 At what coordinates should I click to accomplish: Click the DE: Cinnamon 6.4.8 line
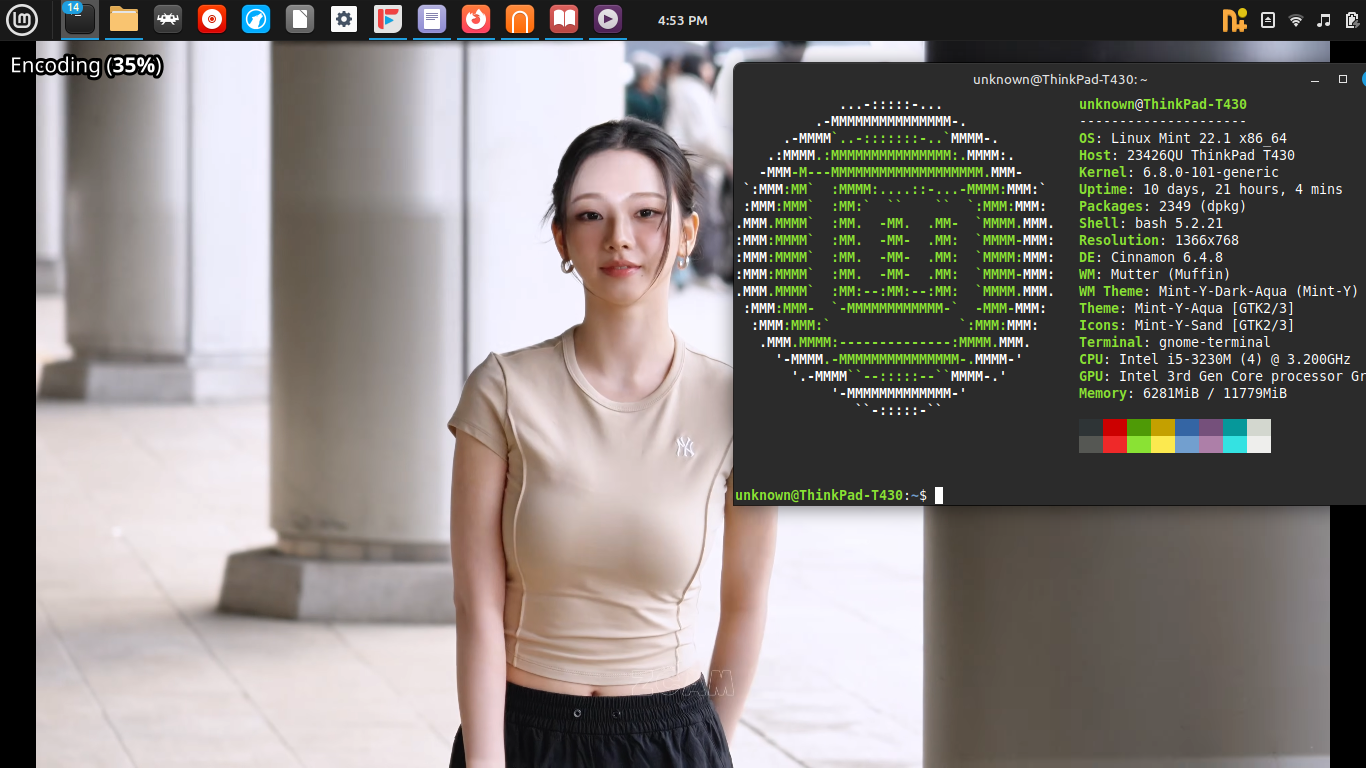point(1151,257)
